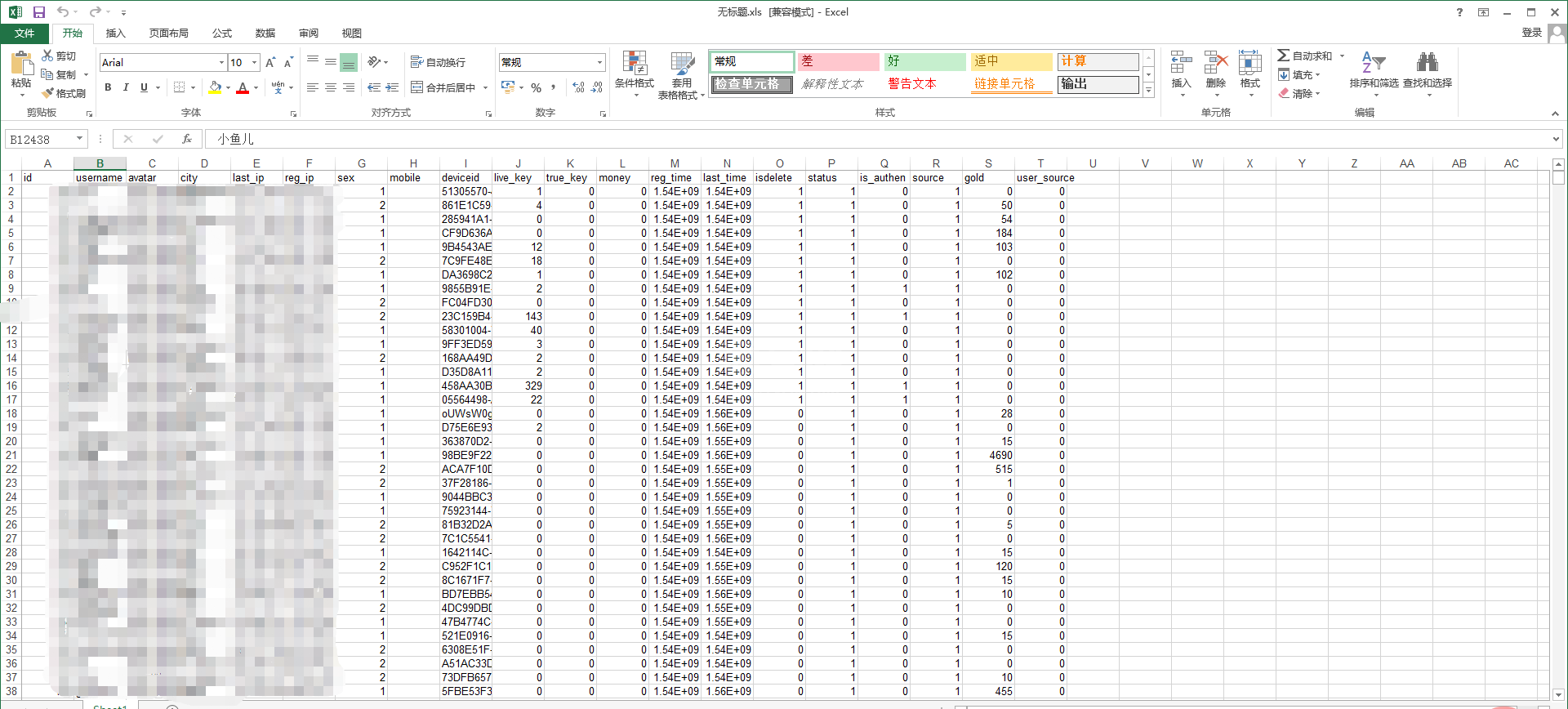
Task: Apply the 警告文本 warning text style
Action: [x=924, y=84]
